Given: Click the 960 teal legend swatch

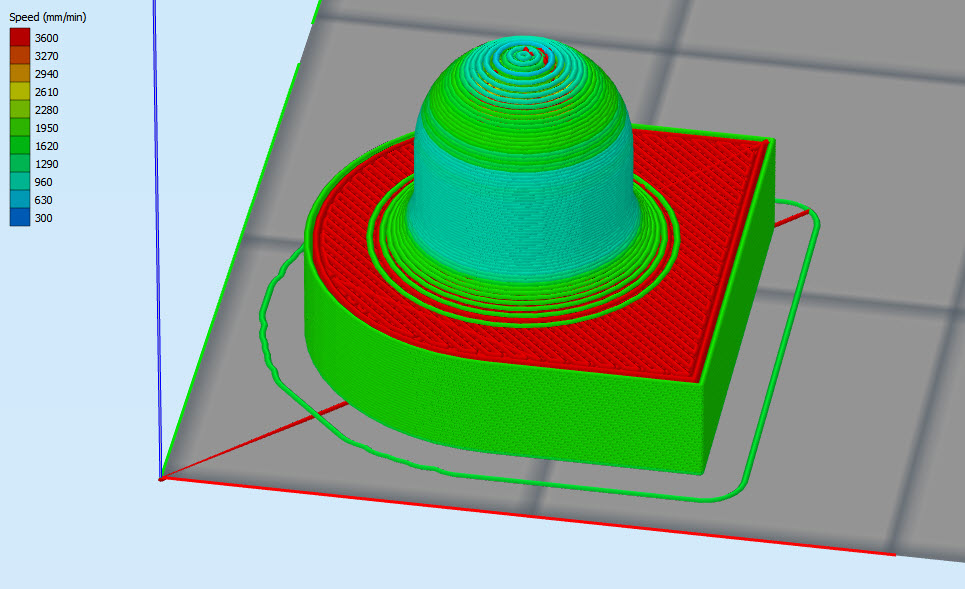Looking at the screenshot, I should tap(20, 182).
